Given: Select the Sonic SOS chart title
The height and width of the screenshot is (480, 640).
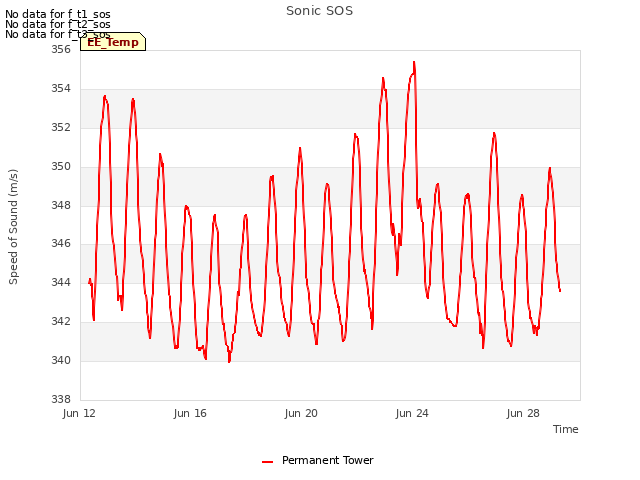Looking at the screenshot, I should (x=319, y=11).
